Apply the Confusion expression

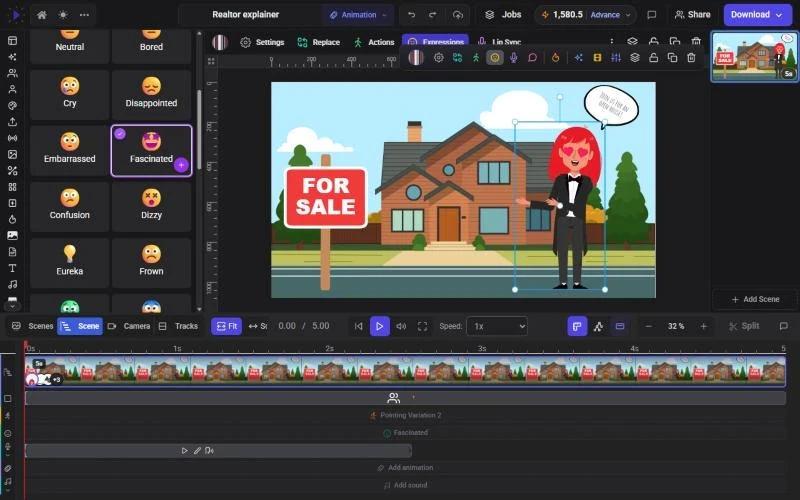coord(69,207)
